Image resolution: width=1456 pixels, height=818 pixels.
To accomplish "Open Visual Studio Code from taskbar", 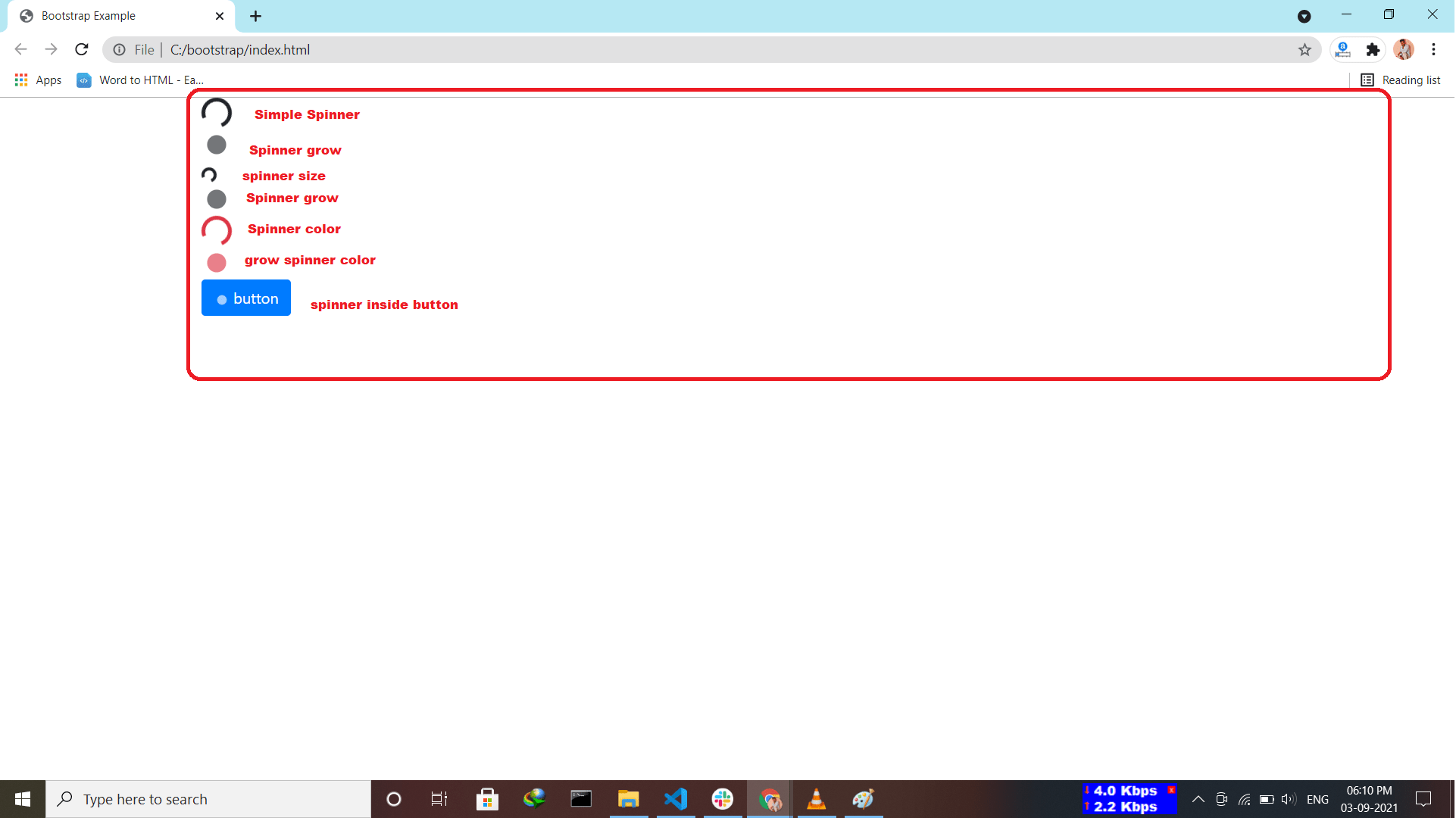I will pyautogui.click(x=675, y=799).
